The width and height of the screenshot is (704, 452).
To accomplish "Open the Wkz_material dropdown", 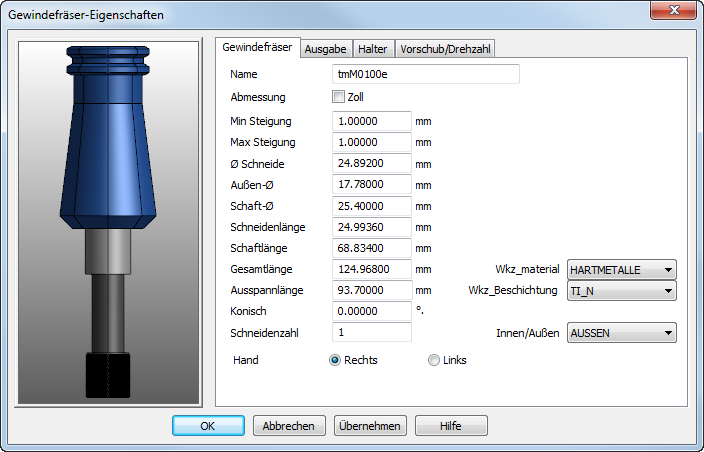I will [621, 270].
